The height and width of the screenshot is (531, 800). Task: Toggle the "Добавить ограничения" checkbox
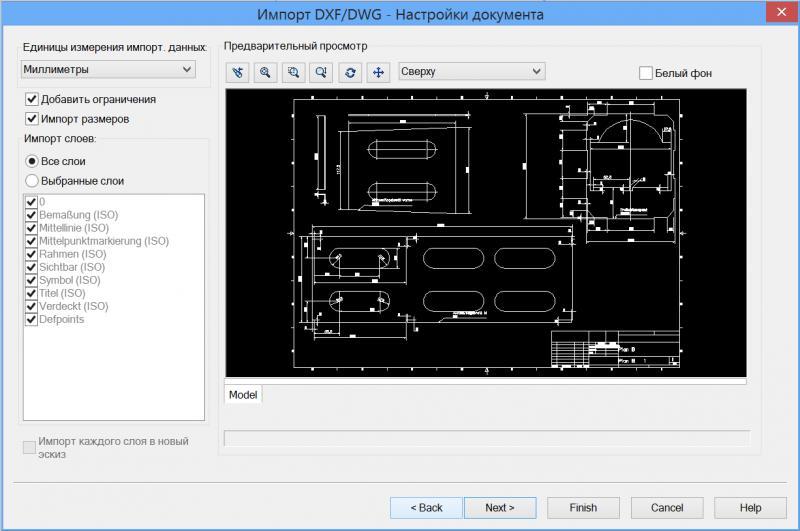point(32,99)
